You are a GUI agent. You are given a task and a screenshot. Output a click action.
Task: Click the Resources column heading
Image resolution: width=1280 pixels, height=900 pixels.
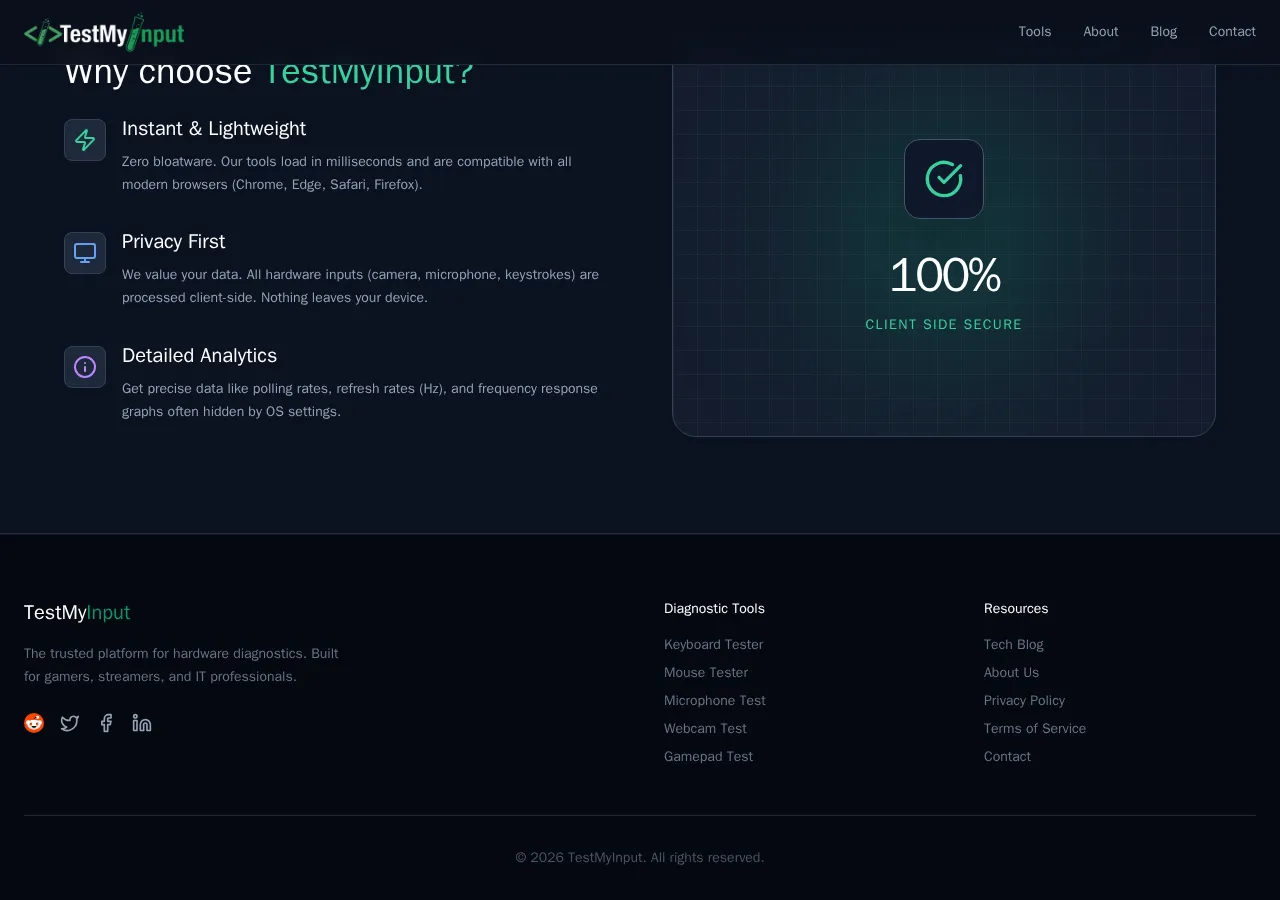pyautogui.click(x=1016, y=609)
